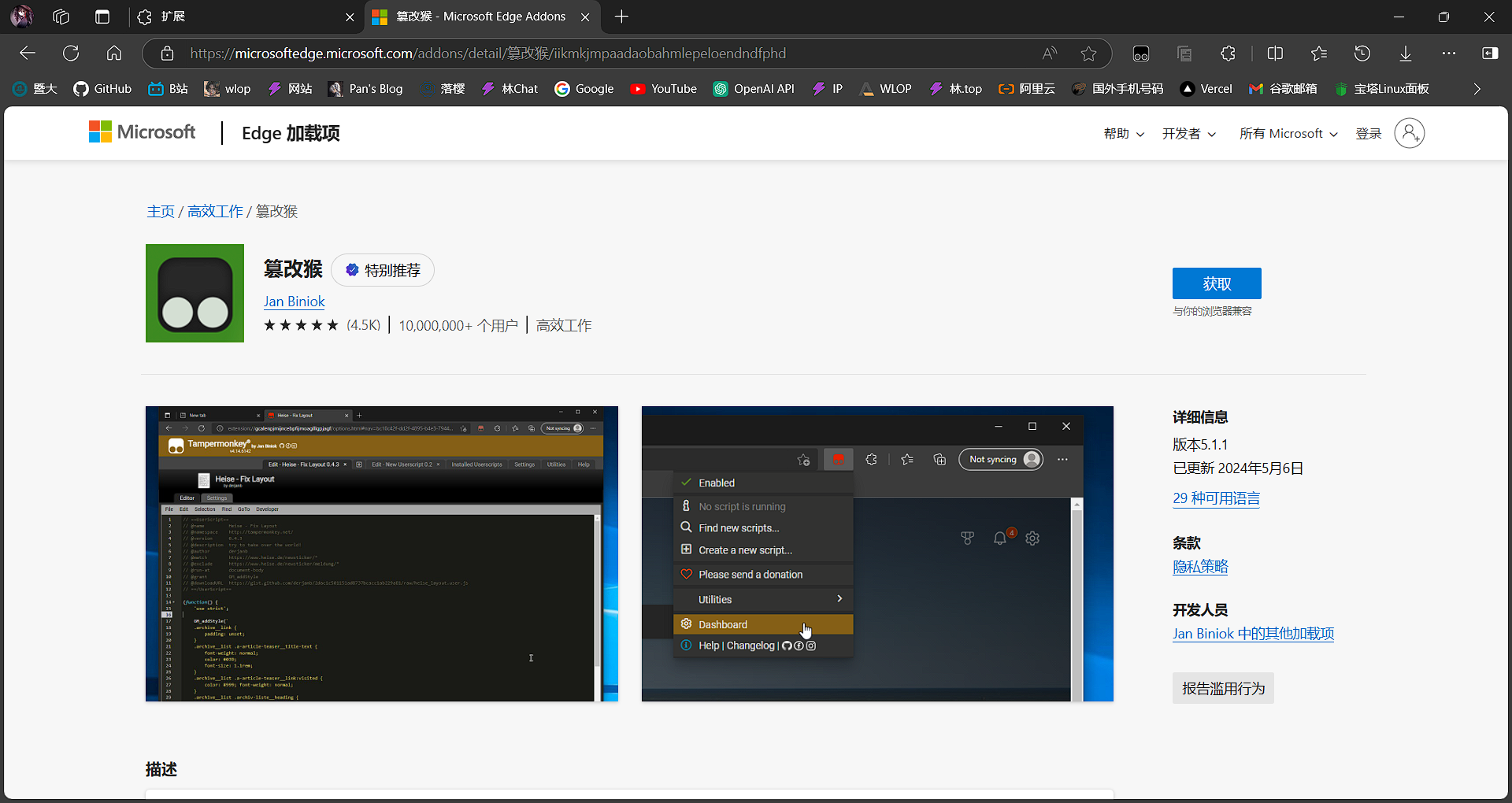Open the 阿里云 bookmark
This screenshot has width=1512, height=803.
1027,89
